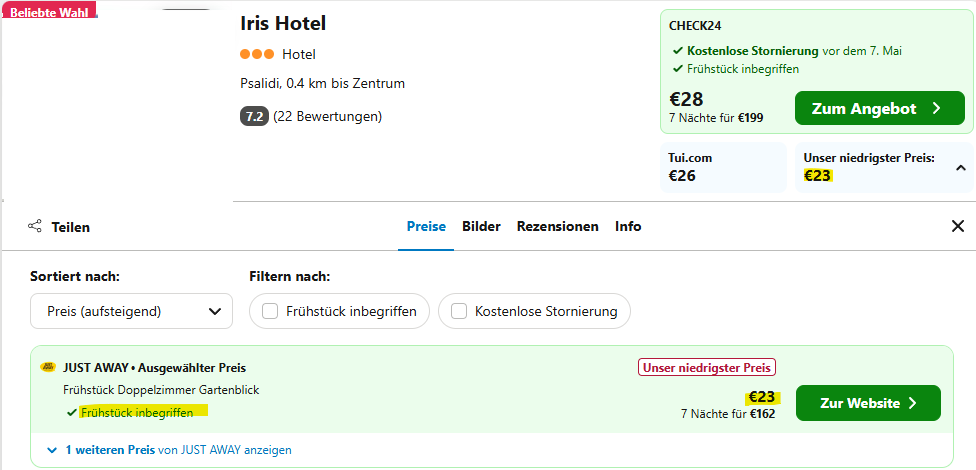Select the Info tab
The width and height of the screenshot is (976, 470).
click(x=628, y=226)
